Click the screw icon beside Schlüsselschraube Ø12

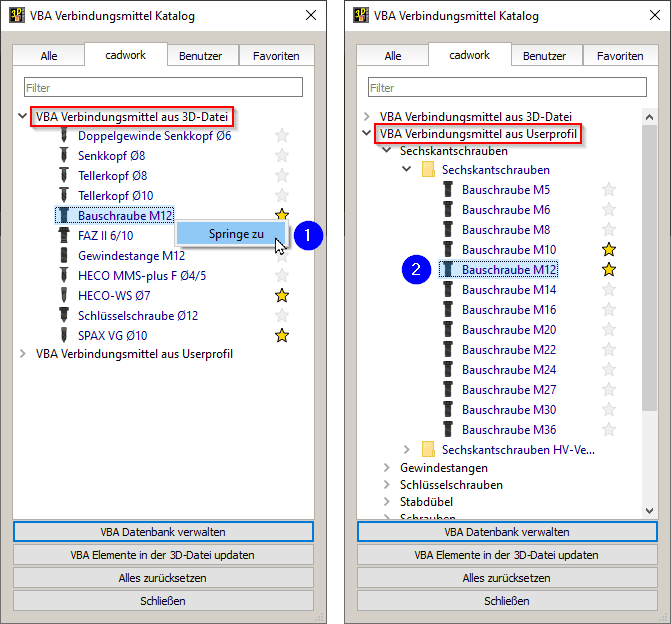[x=64, y=315]
